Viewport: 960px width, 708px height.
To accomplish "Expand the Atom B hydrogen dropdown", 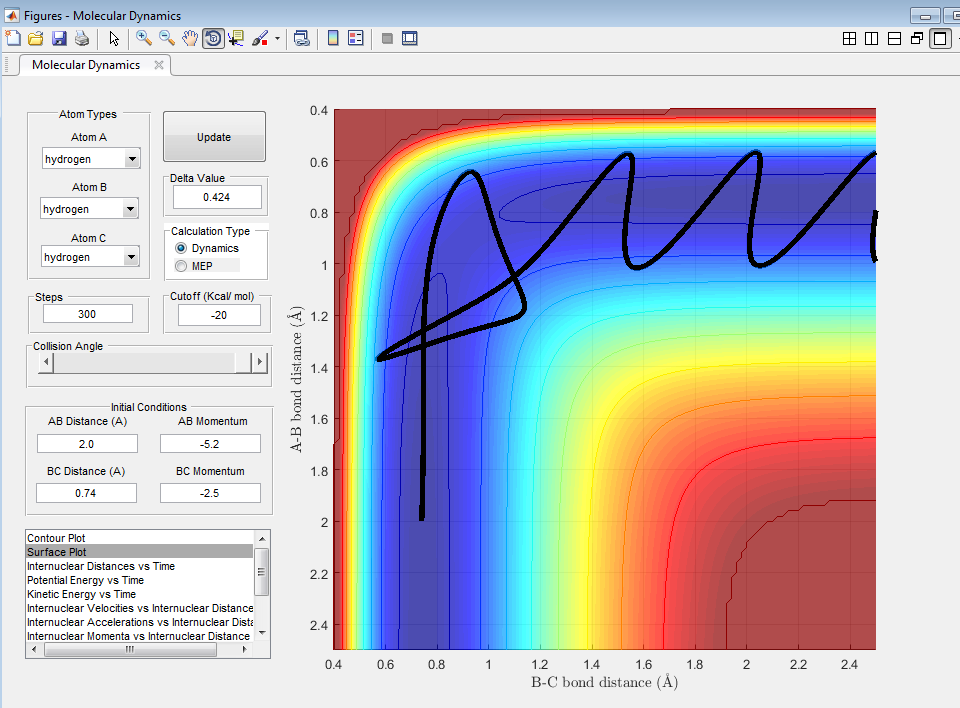I will coord(89,209).
